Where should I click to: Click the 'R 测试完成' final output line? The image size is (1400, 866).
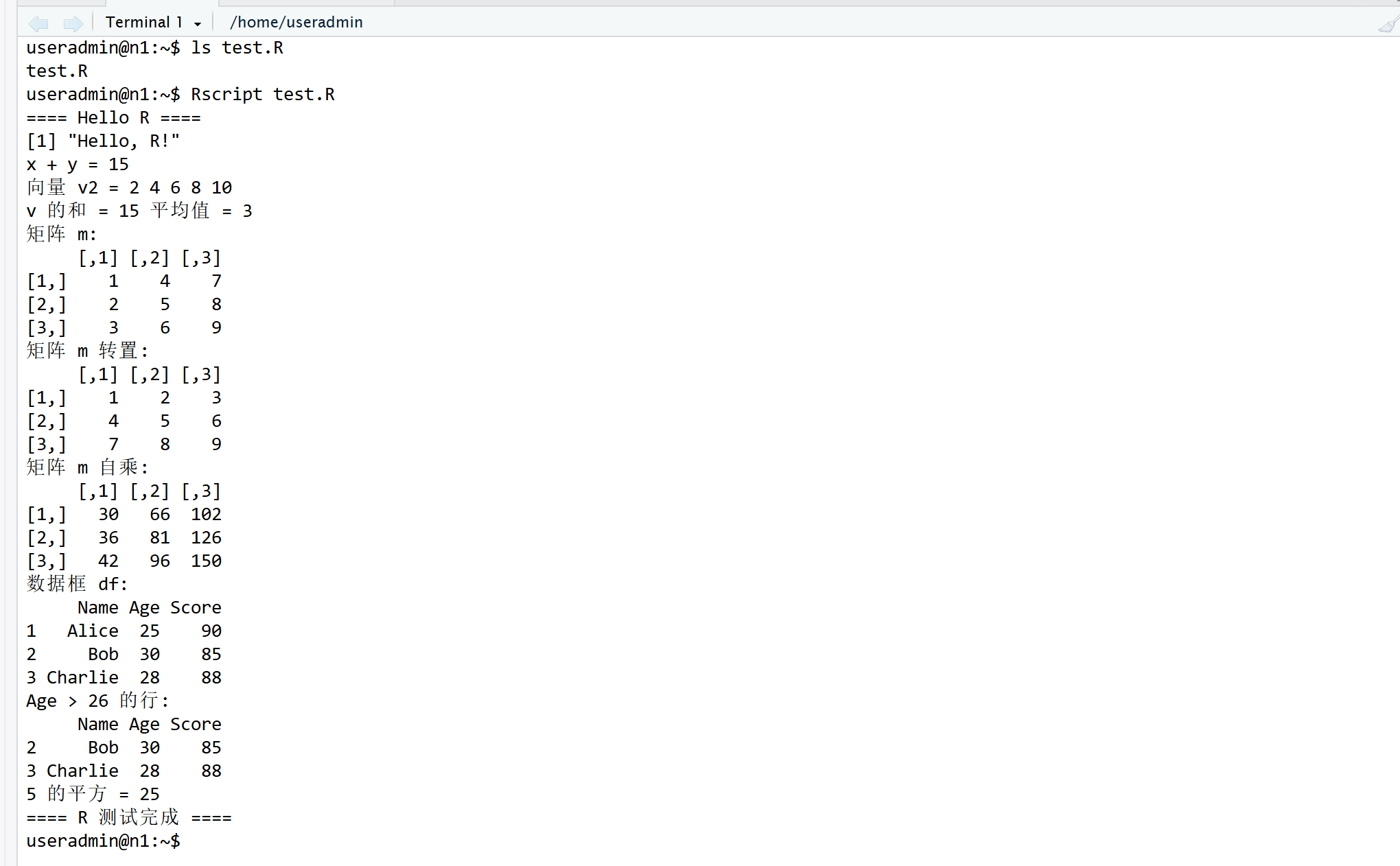[129, 817]
